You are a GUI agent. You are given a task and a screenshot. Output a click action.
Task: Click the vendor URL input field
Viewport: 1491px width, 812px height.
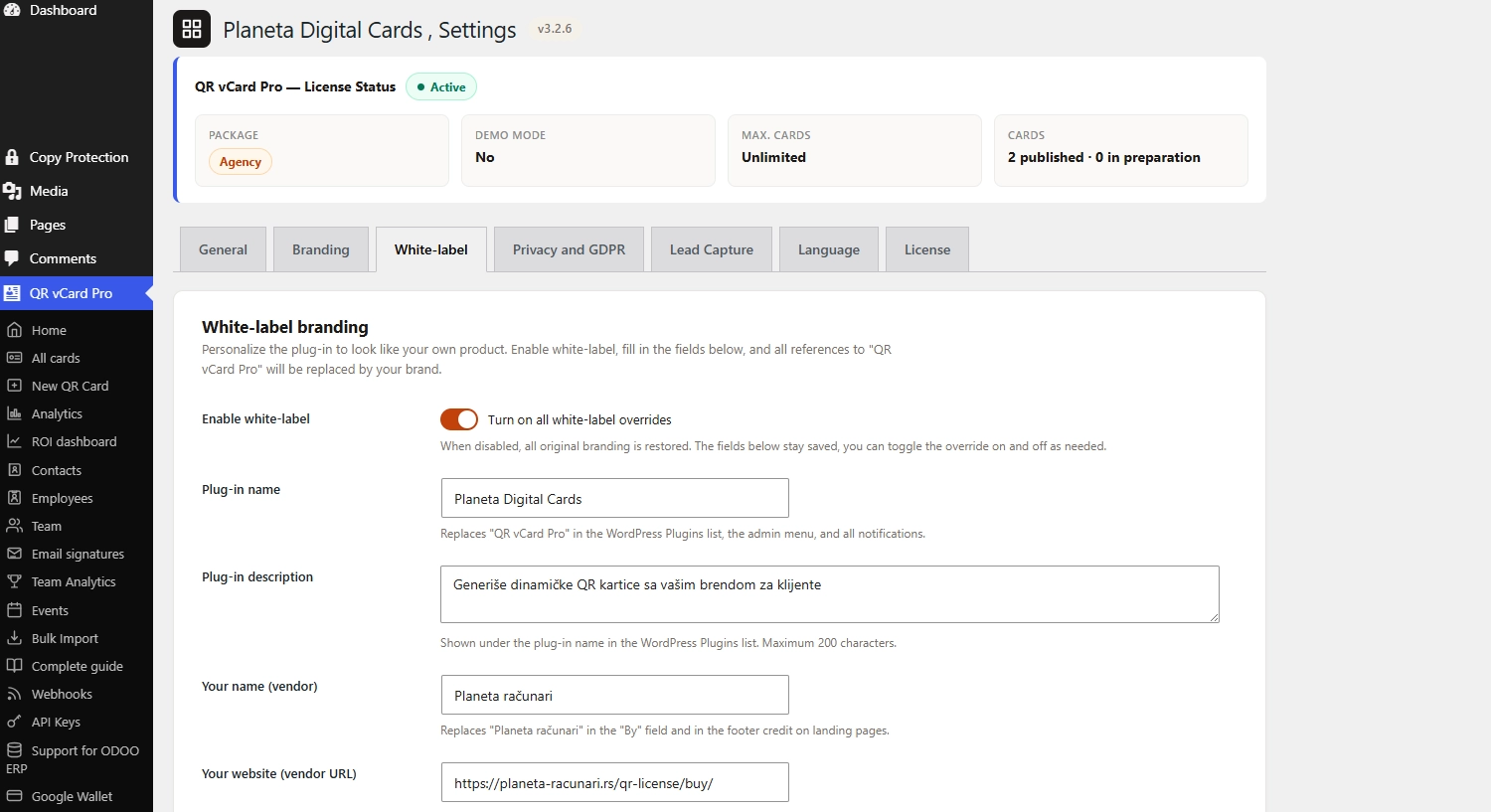click(x=615, y=782)
